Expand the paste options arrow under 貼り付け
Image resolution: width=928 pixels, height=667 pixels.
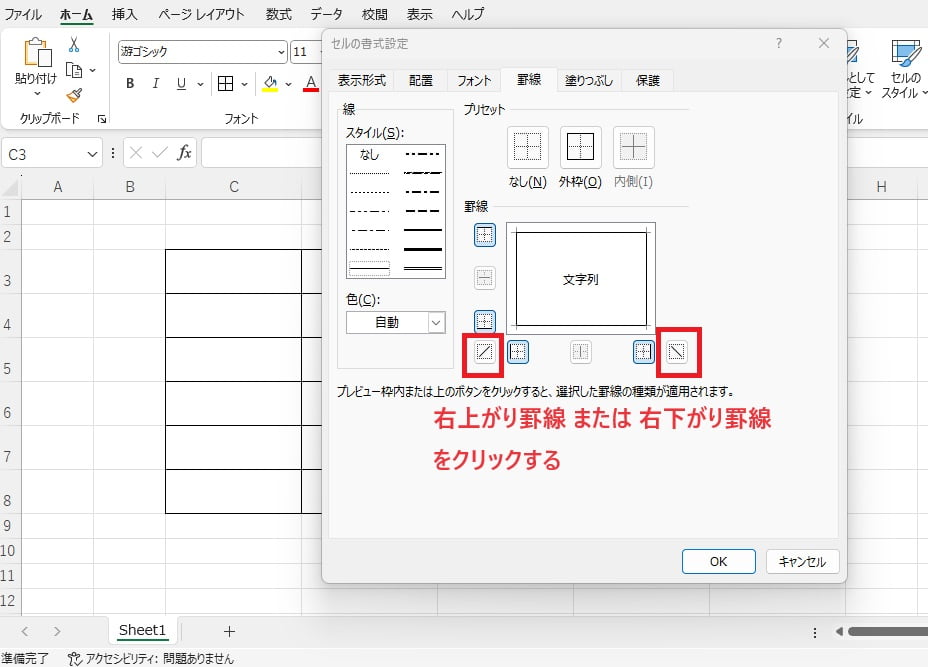coord(37,94)
